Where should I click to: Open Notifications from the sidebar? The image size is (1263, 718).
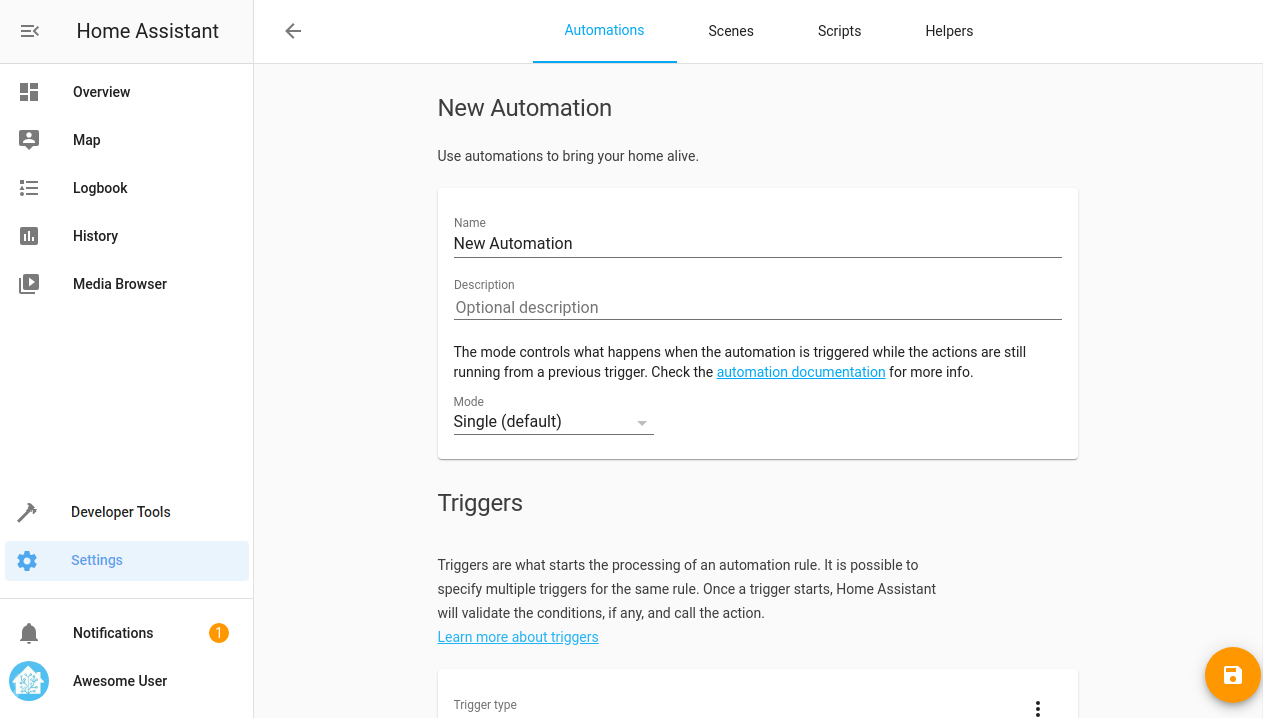pos(127,633)
